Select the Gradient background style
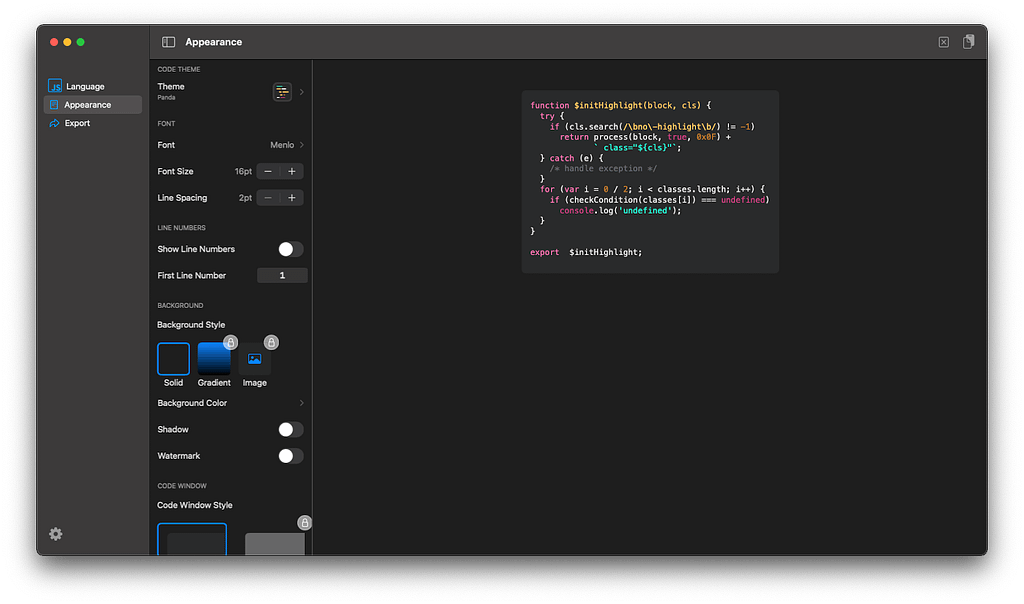 click(x=214, y=358)
